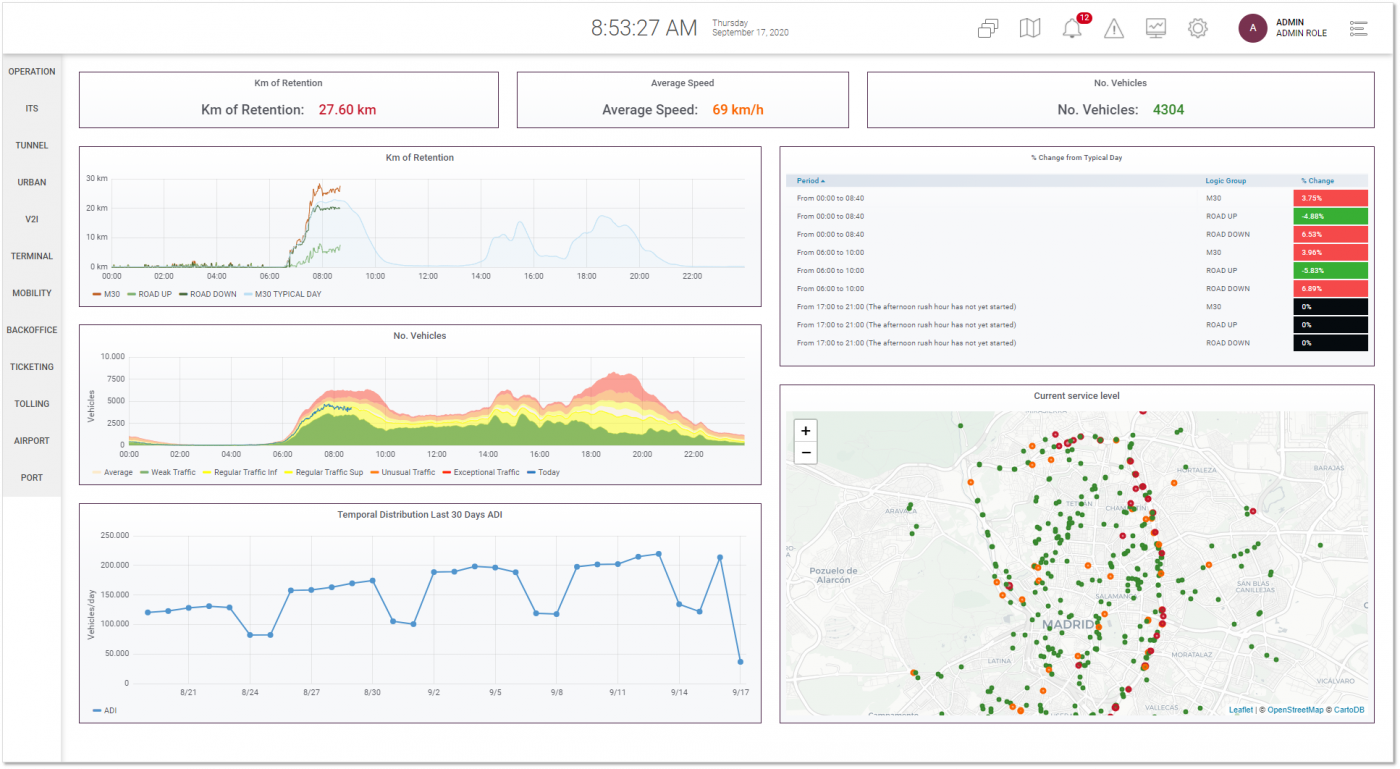Click the 9/17 ADI data point

[x=740, y=661]
